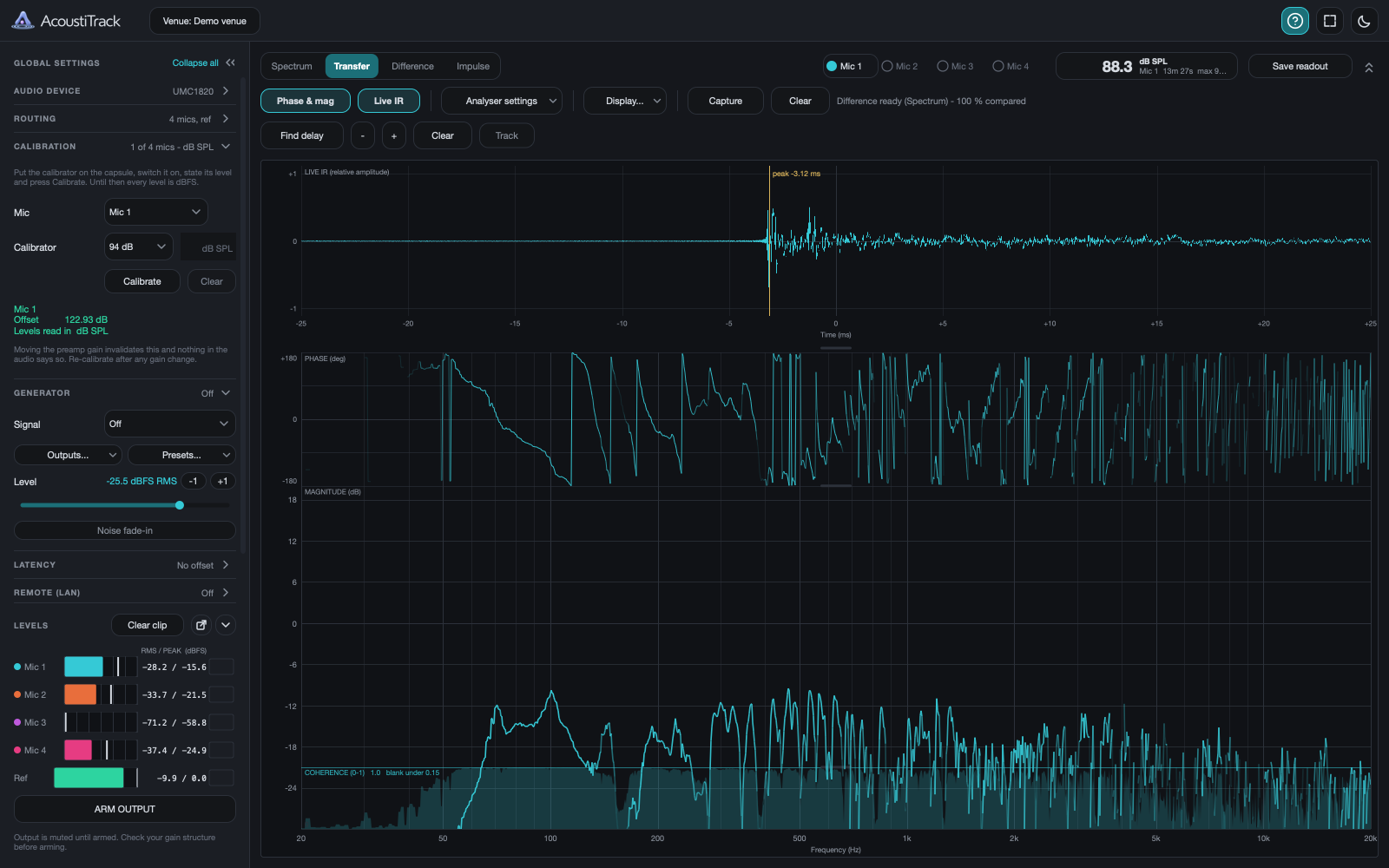Image resolution: width=1389 pixels, height=868 pixels.
Task: Collapse readout panel with double up chevron
Action: (x=1369, y=67)
